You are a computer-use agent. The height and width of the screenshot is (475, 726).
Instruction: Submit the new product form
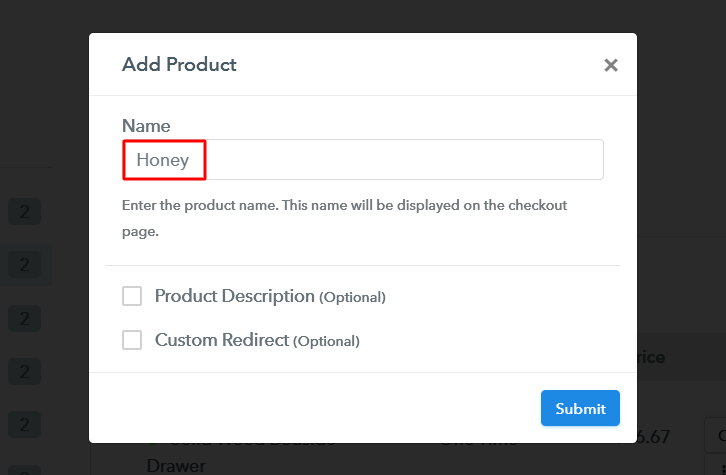click(x=580, y=408)
